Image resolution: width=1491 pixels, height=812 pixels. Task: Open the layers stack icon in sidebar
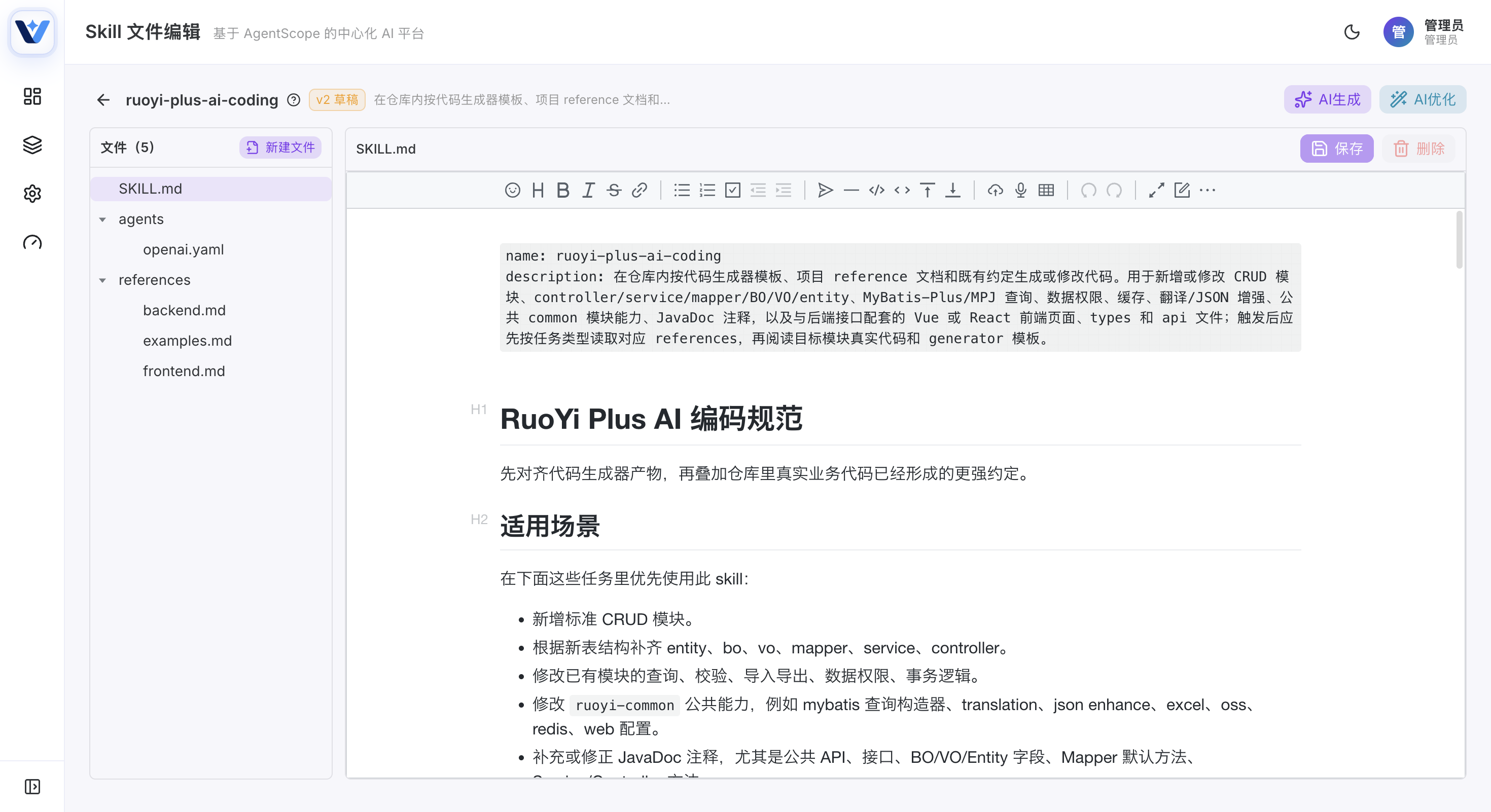click(32, 144)
